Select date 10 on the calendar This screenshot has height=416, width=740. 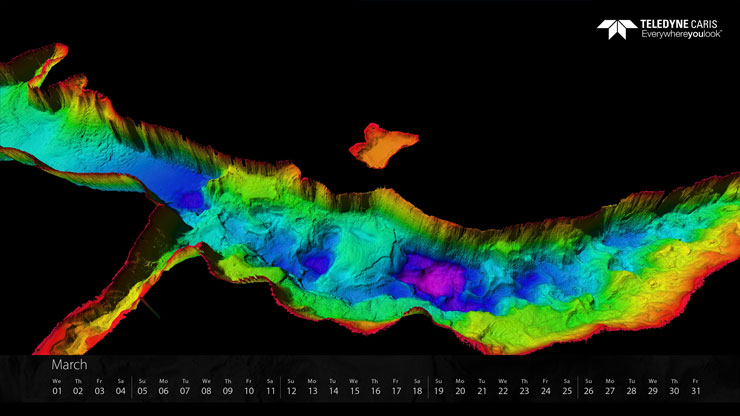(x=249, y=391)
